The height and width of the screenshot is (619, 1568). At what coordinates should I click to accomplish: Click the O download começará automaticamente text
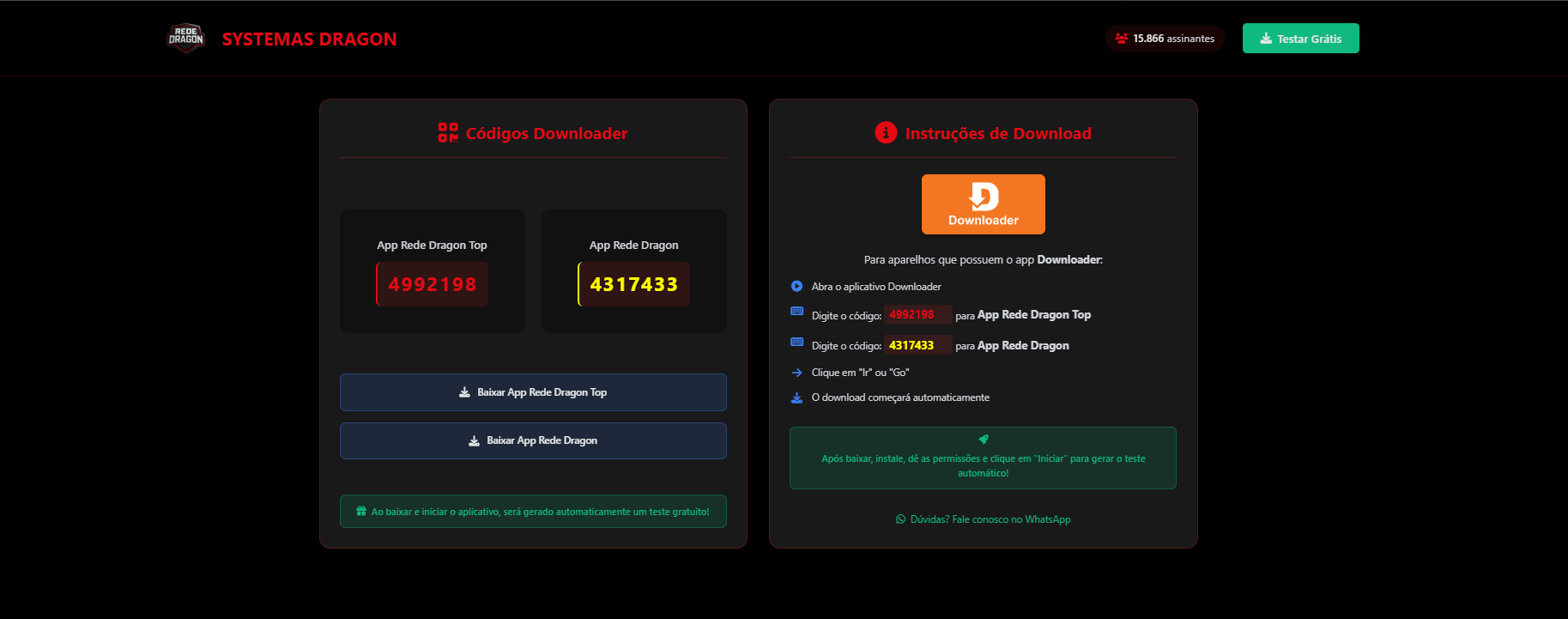click(x=900, y=397)
